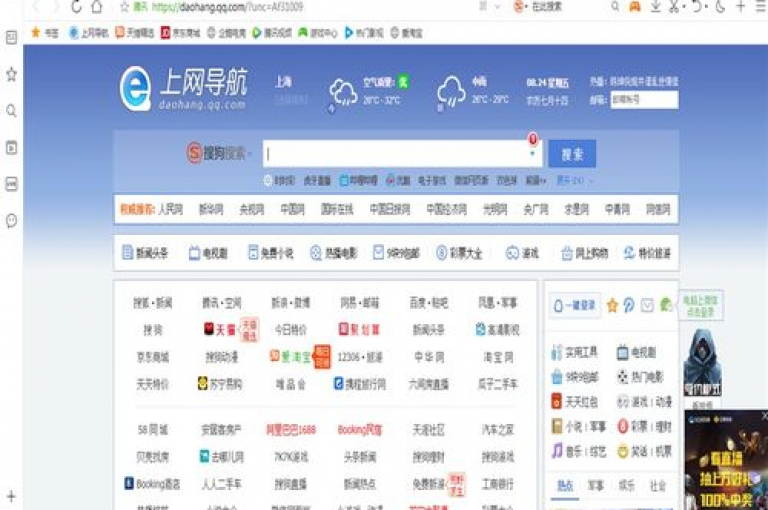Open 新闻头条 in the category bar
Image resolution: width=768 pixels, height=510 pixels.
click(x=145, y=253)
